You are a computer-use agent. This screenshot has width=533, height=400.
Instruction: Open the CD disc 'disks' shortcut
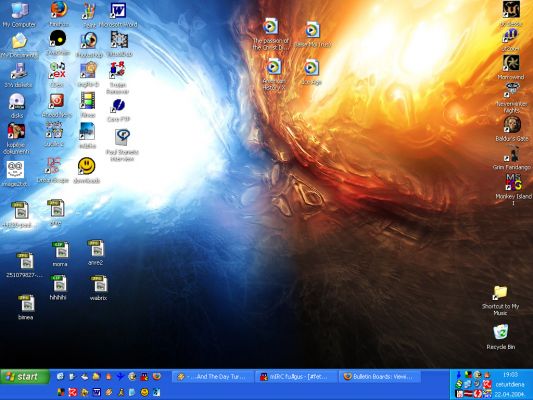click(17, 102)
